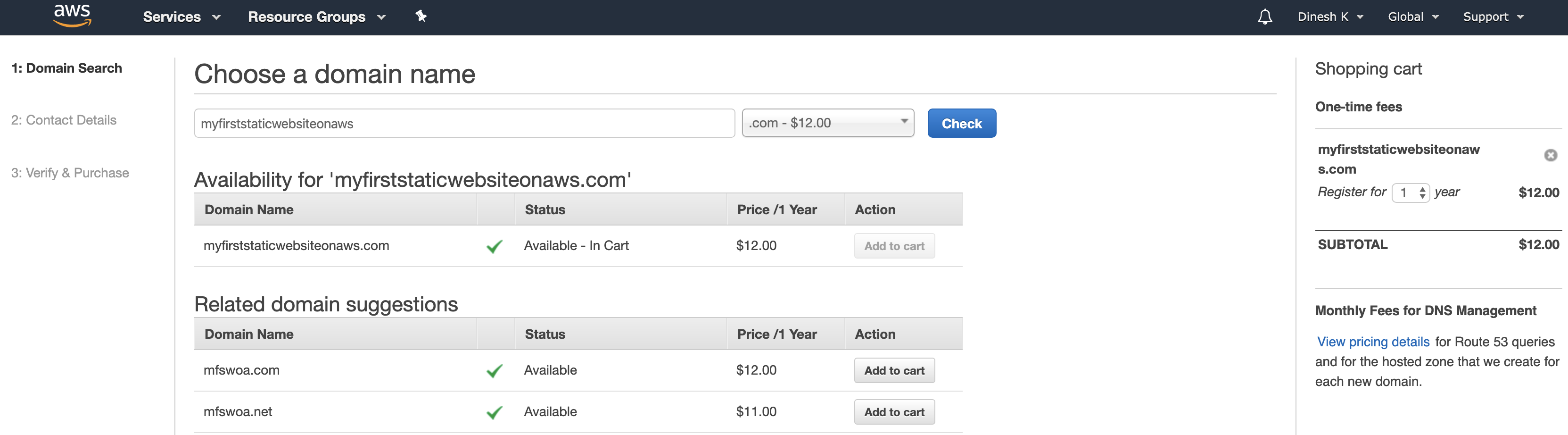Add mfswoa.net to cart
Image resolution: width=1568 pixels, height=435 pixels.
894,412
